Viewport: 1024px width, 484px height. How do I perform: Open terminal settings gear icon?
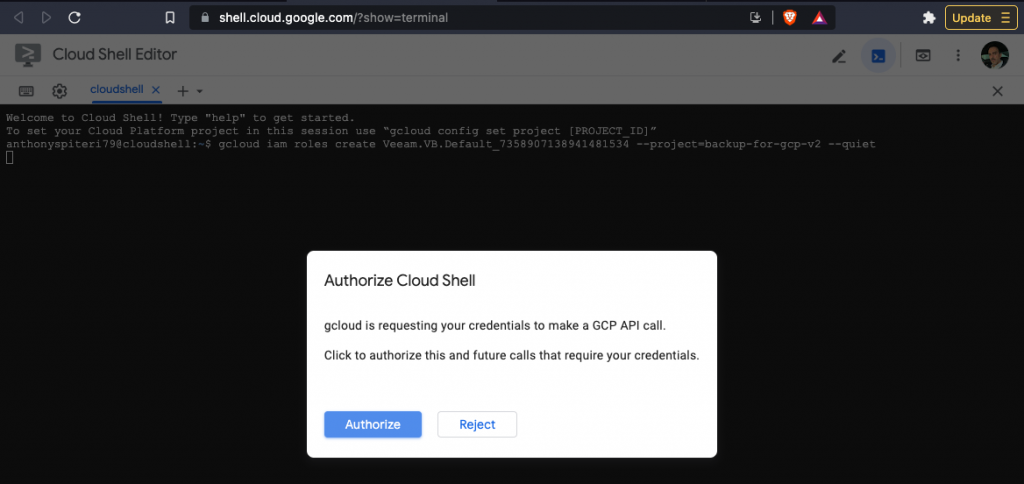[59, 91]
